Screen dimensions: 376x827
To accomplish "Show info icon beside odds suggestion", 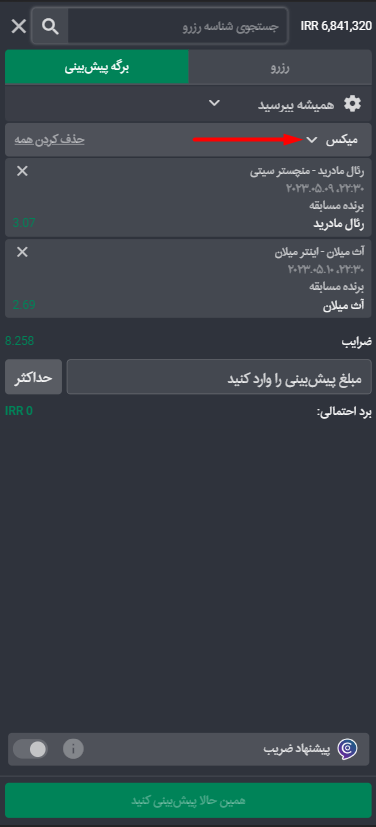I will [73, 748].
